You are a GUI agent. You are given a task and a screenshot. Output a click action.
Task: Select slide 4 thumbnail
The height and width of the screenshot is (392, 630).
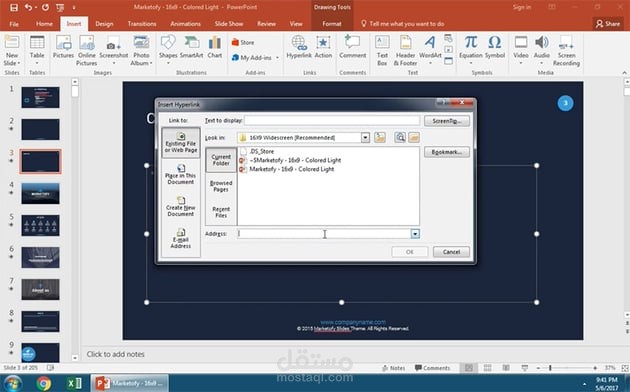click(40, 193)
